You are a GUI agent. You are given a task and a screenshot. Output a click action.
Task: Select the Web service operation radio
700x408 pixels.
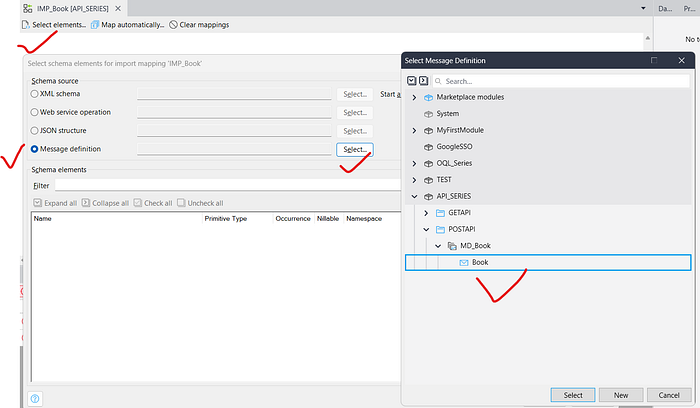(35, 112)
